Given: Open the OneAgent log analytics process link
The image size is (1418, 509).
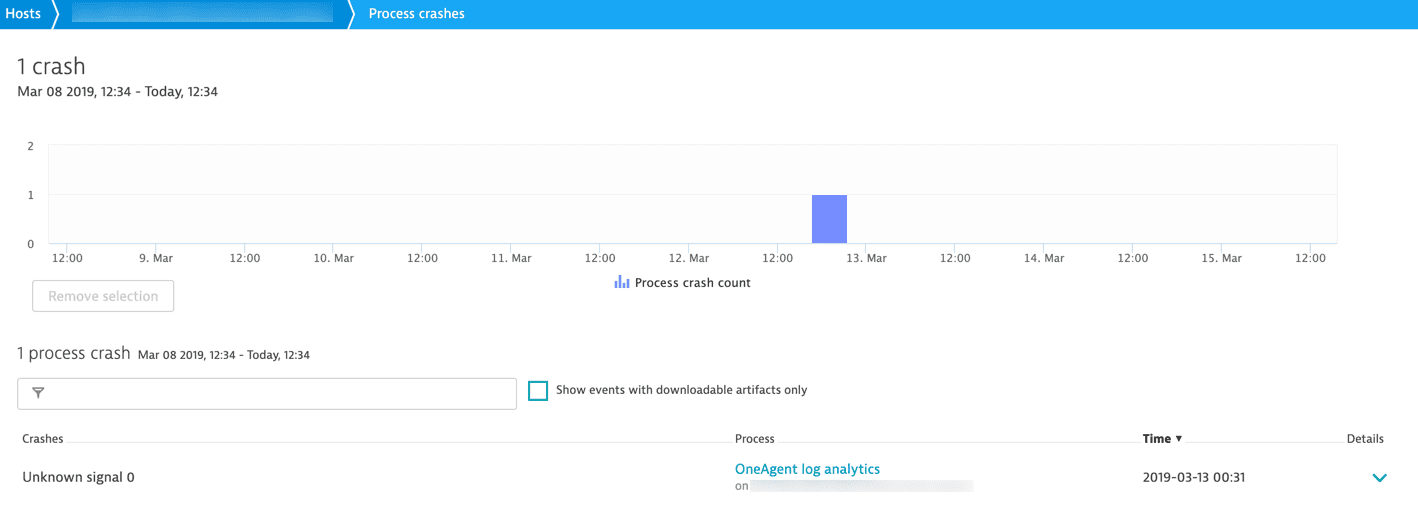Looking at the screenshot, I should coord(807,469).
